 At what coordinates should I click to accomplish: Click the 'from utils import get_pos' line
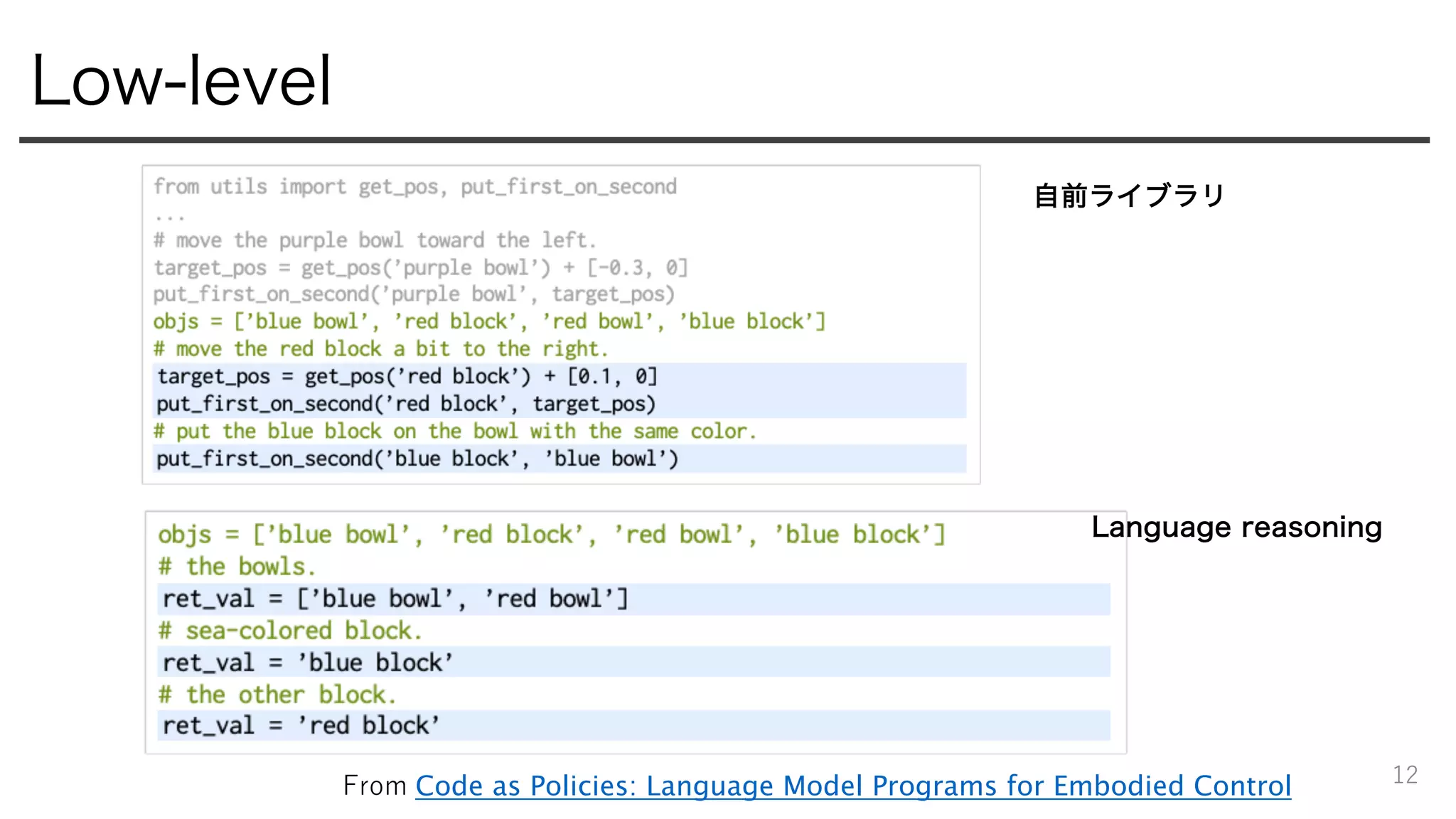click(x=415, y=187)
